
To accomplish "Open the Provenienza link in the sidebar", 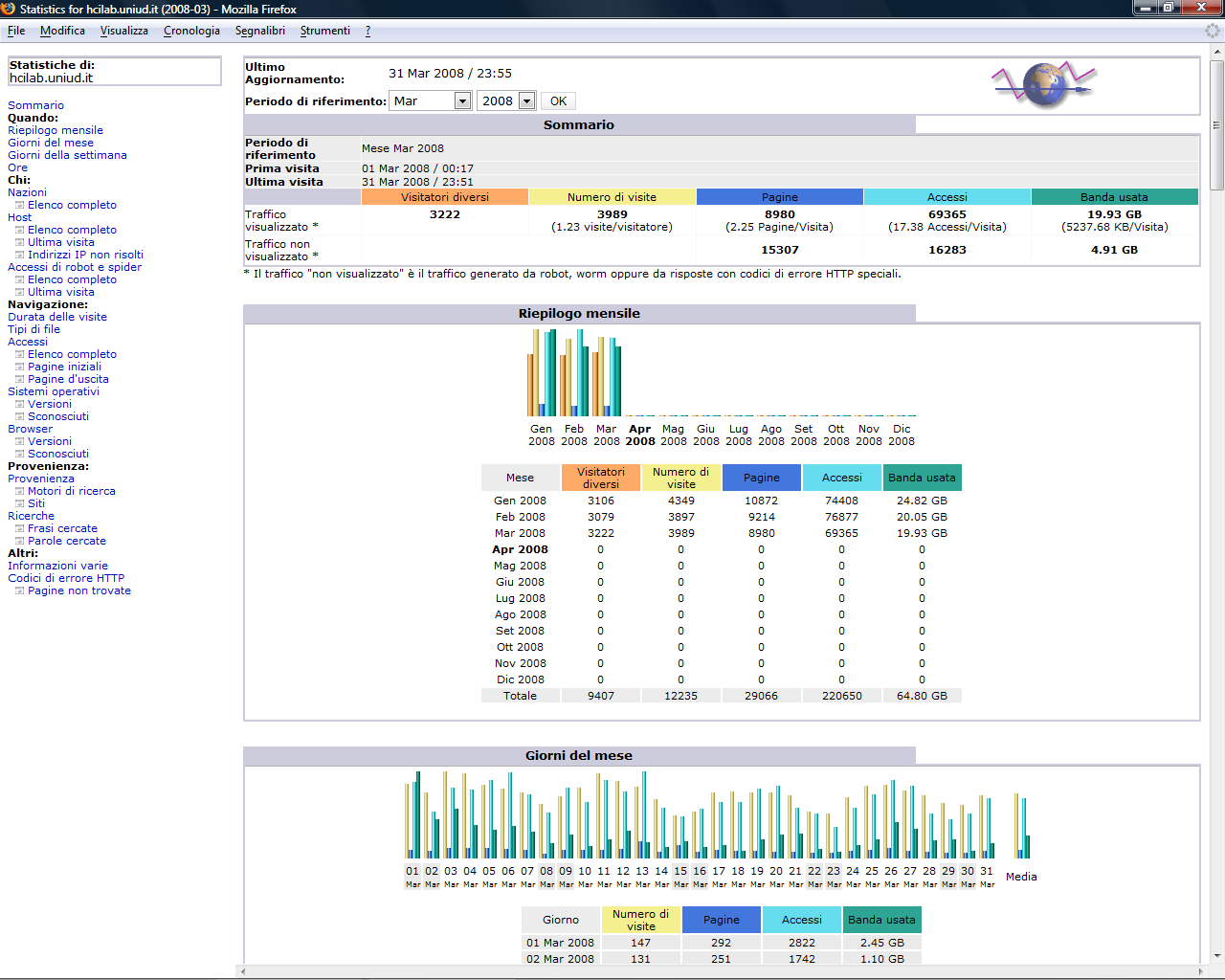I will tap(41, 479).
